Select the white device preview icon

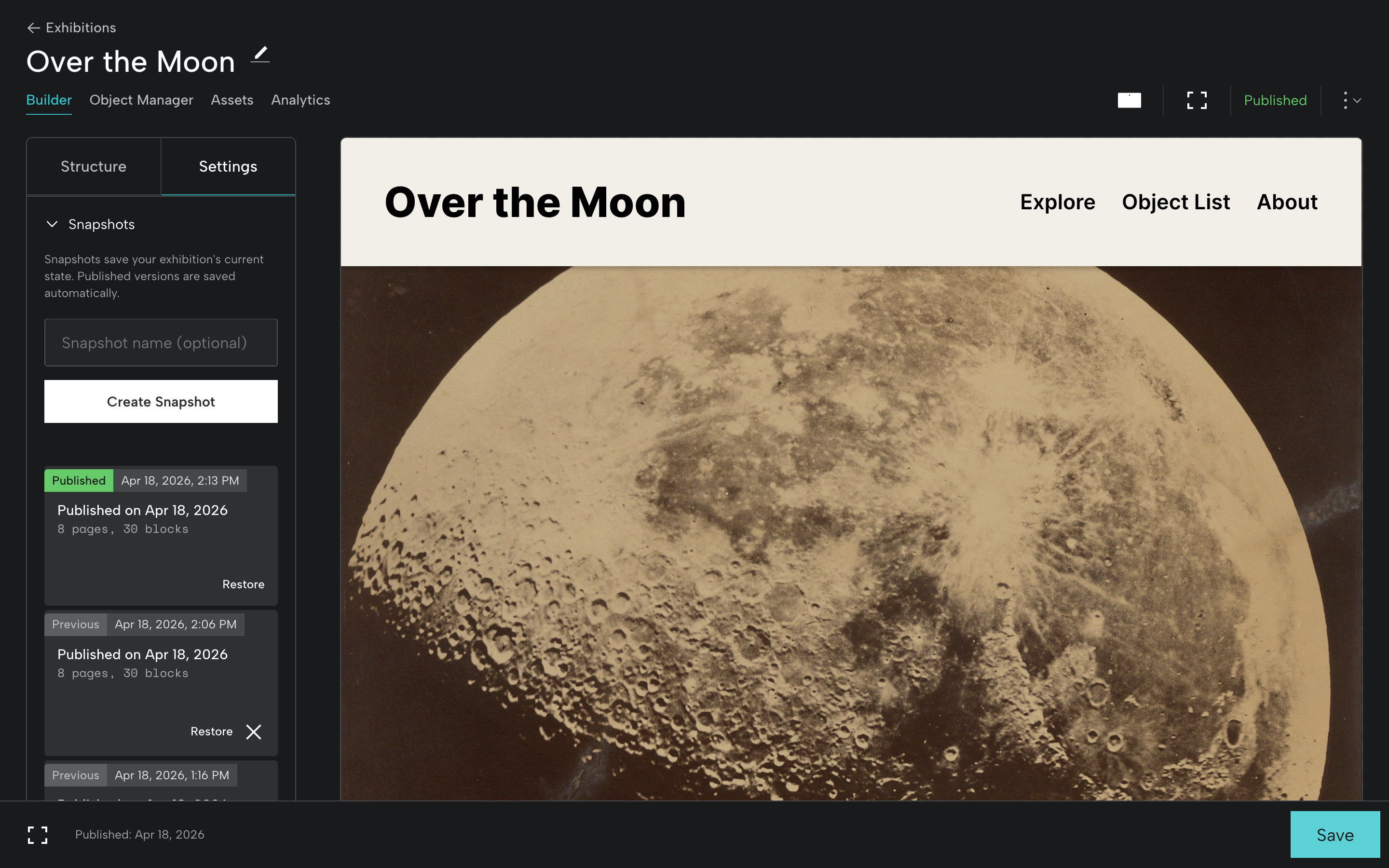[x=1129, y=100]
